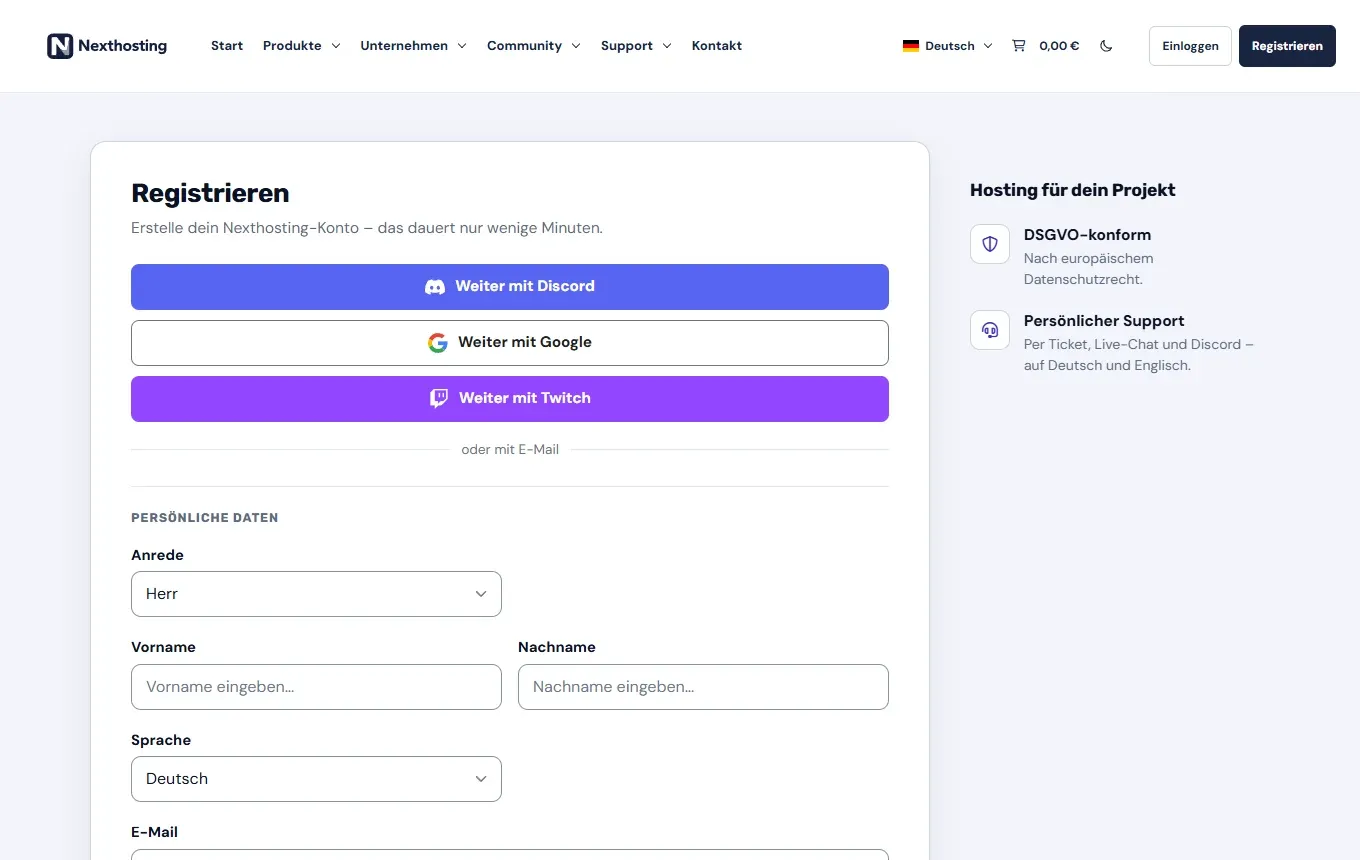This screenshot has width=1360, height=860.
Task: Click the Persönlicher Support headset icon
Action: click(x=990, y=330)
